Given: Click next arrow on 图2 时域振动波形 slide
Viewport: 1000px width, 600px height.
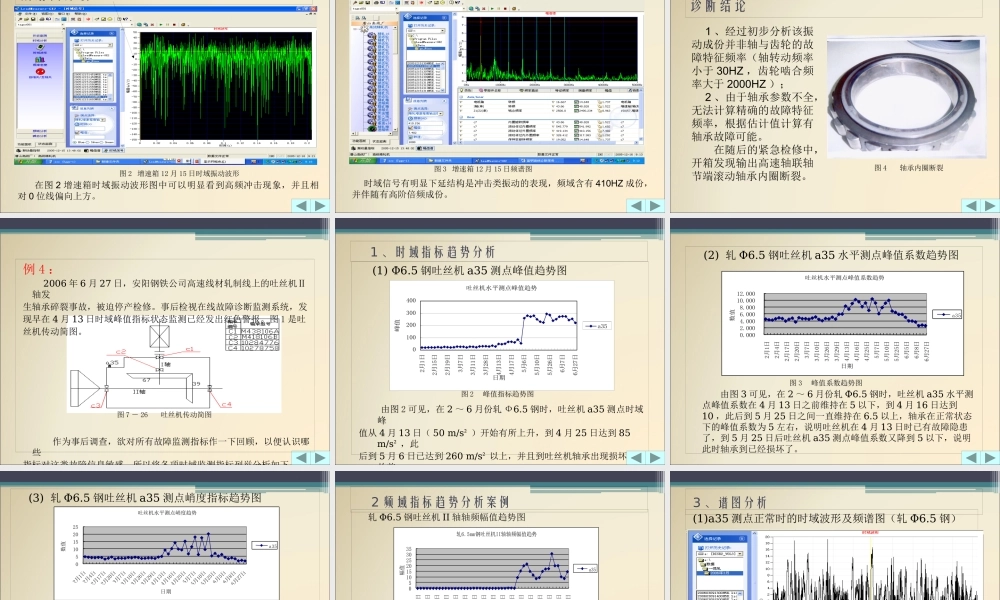Looking at the screenshot, I should 321,205.
